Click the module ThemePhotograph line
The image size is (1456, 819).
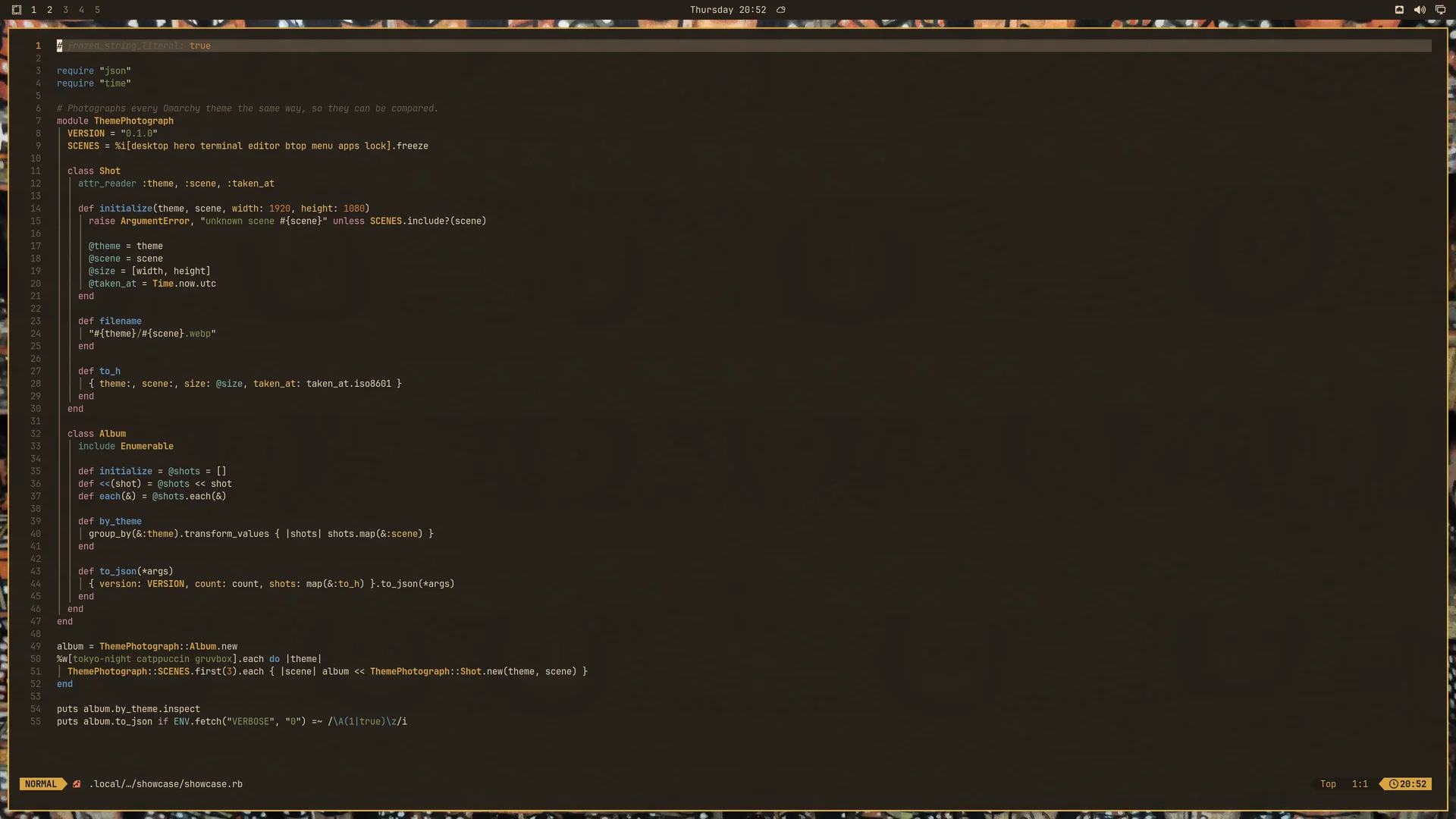[x=115, y=121]
